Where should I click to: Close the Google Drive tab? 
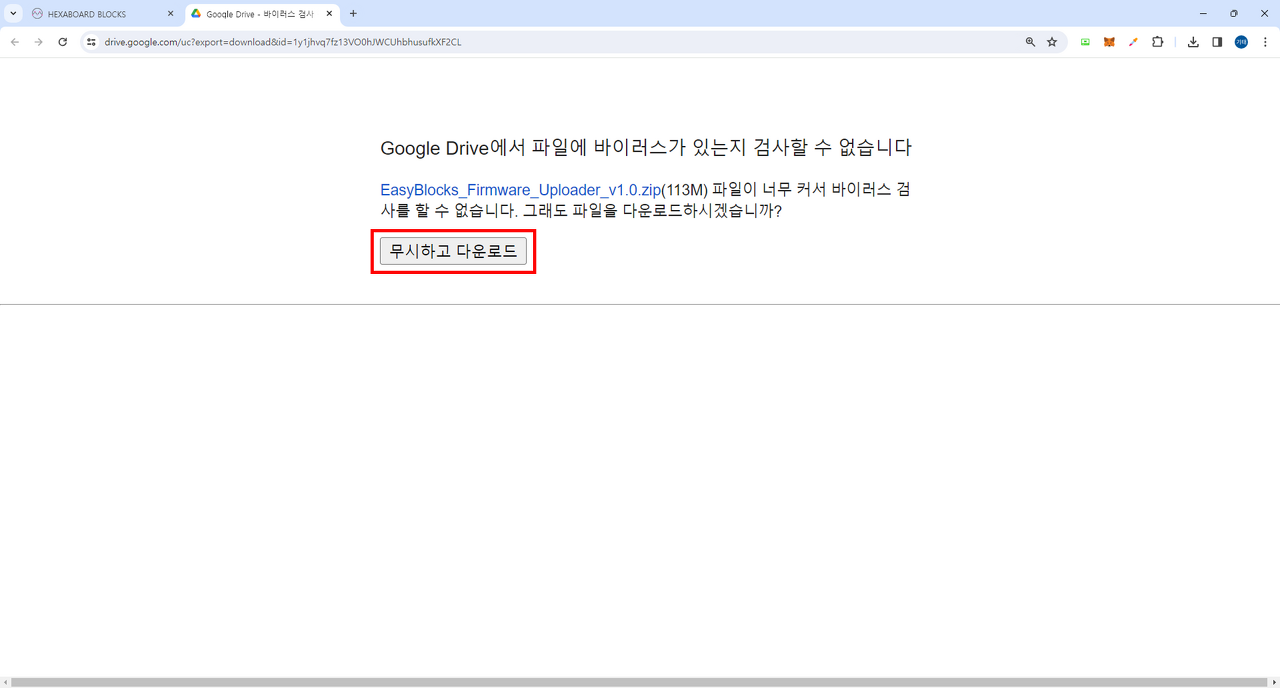[329, 14]
